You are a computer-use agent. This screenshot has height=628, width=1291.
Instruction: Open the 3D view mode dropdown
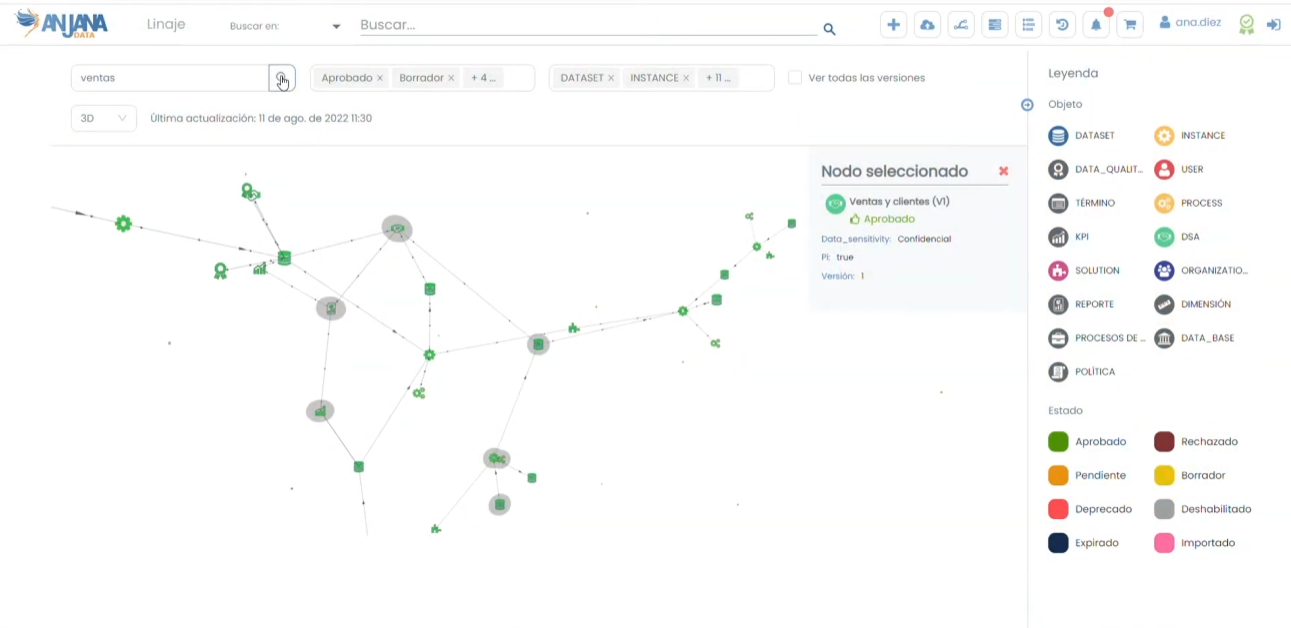[x=103, y=118]
